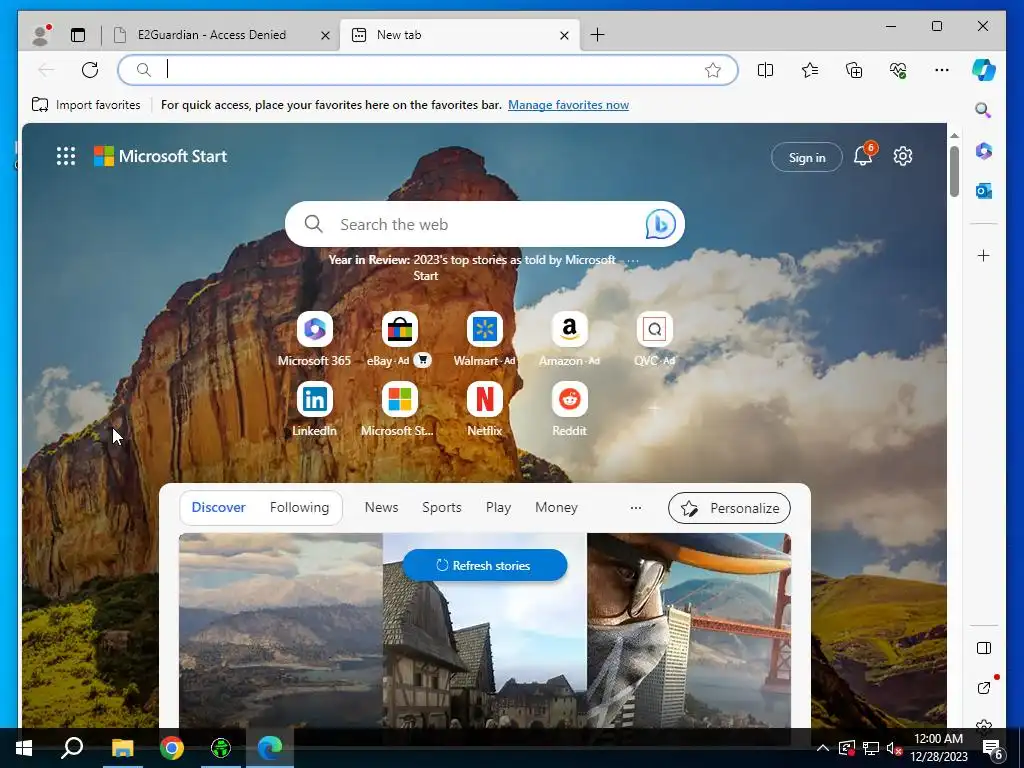Image resolution: width=1024 pixels, height=768 pixels.
Task: Add this page to favorites star
Action: pos(712,70)
